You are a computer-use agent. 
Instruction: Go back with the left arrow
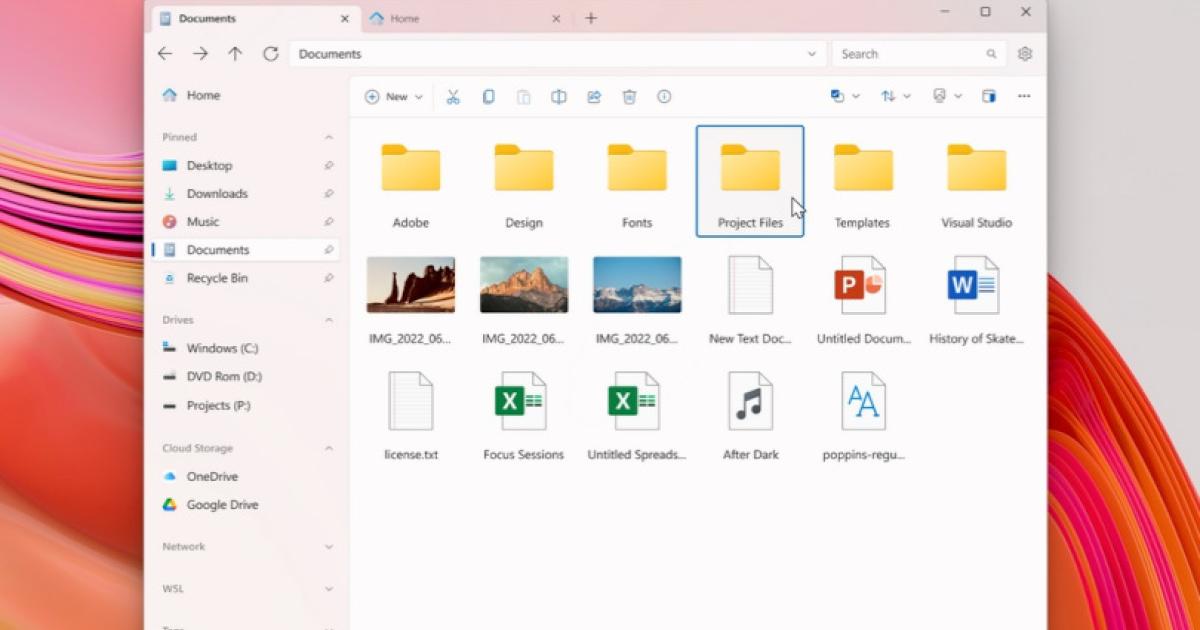click(x=165, y=54)
